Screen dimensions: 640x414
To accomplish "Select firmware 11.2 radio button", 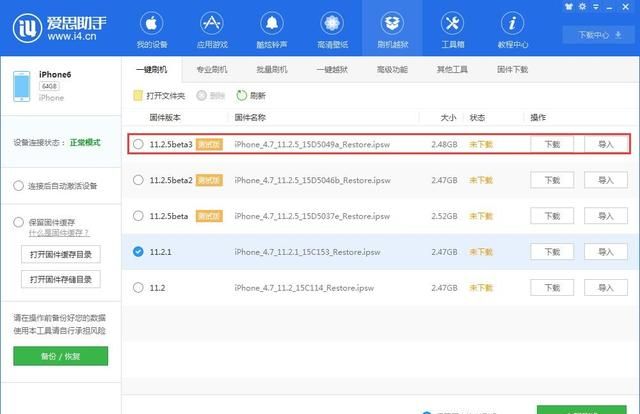I will [x=138, y=287].
